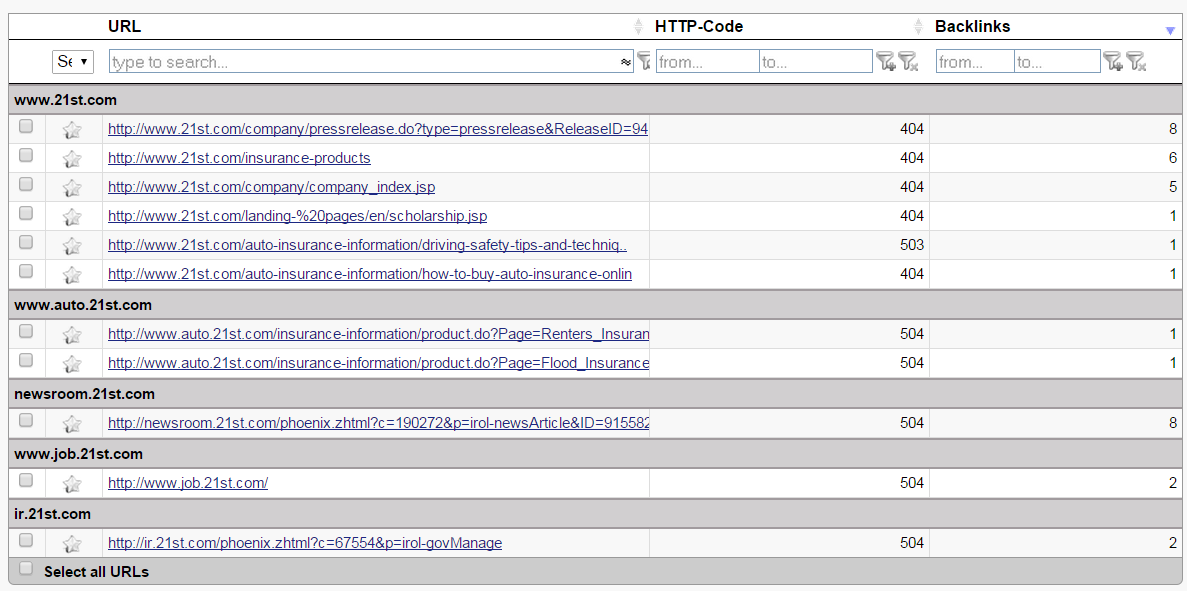The width and height of the screenshot is (1187, 591).
Task: Focus the HTTP-Code 'from' input field
Action: (x=707, y=62)
